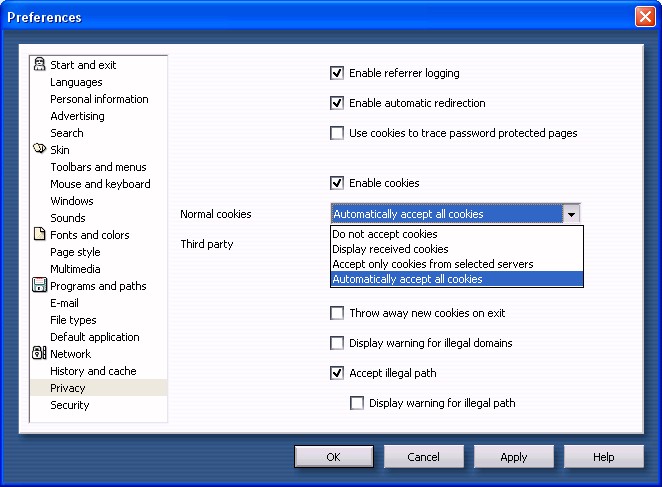This screenshot has width=662, height=487.
Task: Click the Skin category icon
Action: (39, 150)
